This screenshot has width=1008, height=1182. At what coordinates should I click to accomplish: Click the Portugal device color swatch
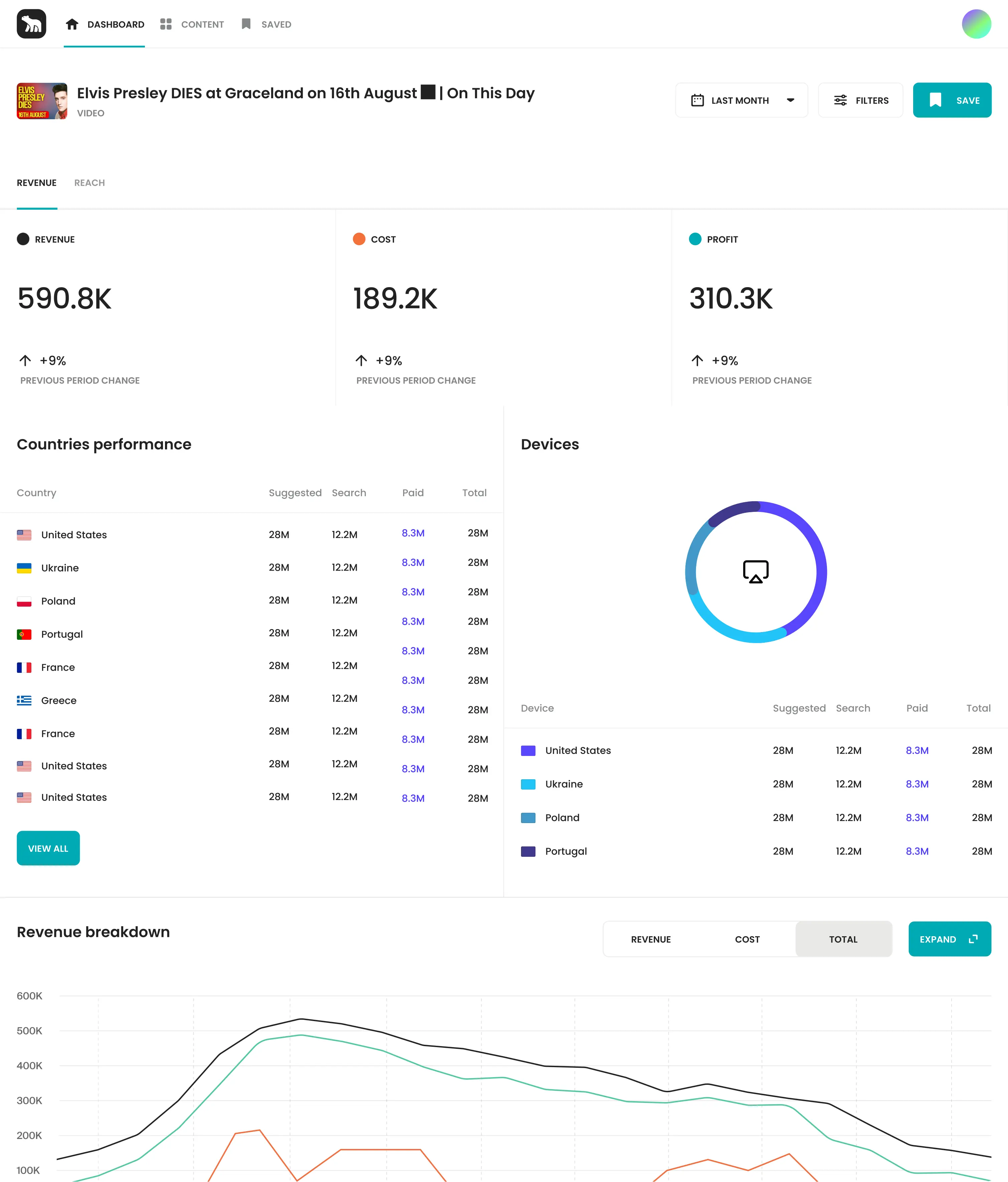pos(528,852)
